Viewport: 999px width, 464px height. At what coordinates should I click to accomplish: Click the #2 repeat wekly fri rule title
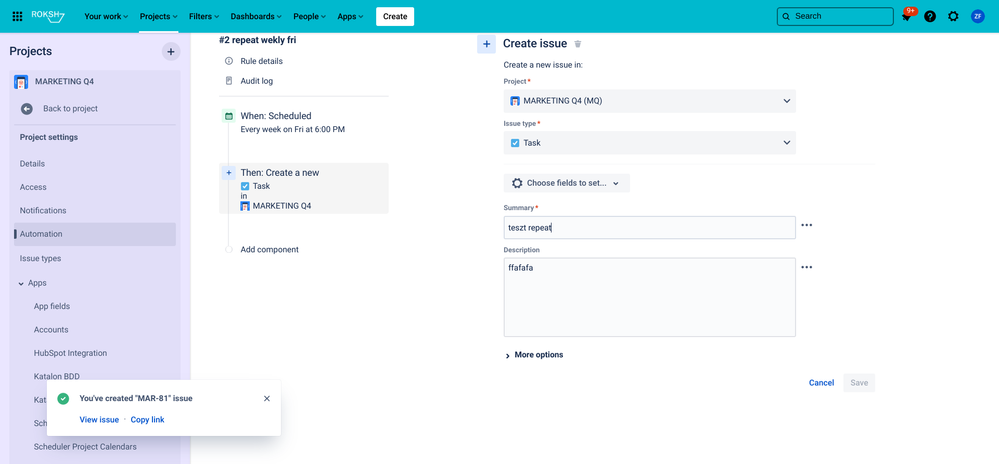coord(257,40)
